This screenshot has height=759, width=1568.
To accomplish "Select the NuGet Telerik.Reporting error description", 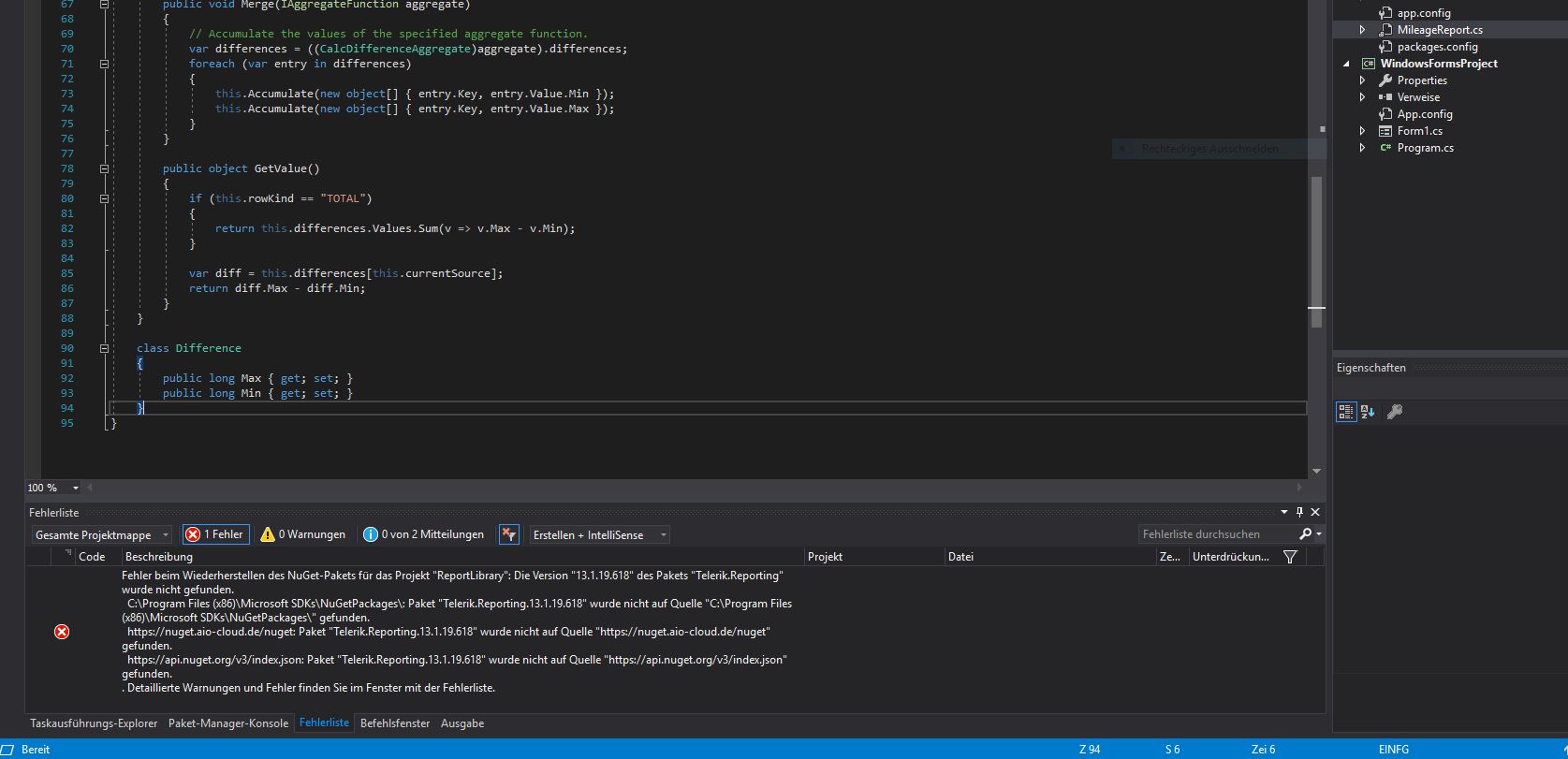I will pyautogui.click(x=457, y=632).
